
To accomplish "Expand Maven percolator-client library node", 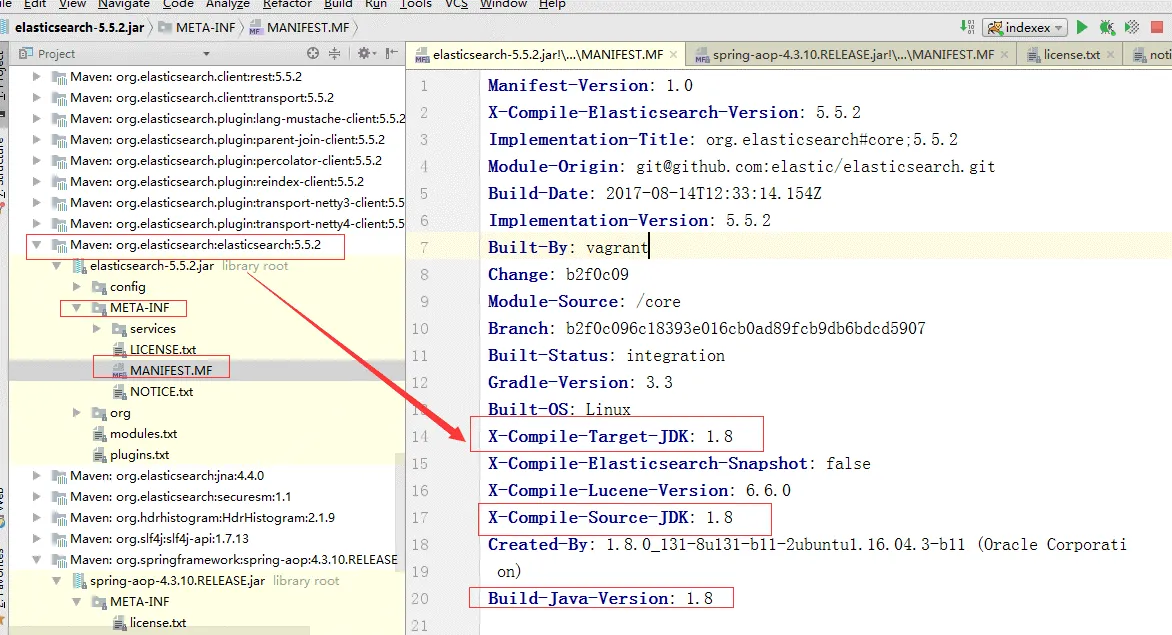I will click(x=36, y=160).
